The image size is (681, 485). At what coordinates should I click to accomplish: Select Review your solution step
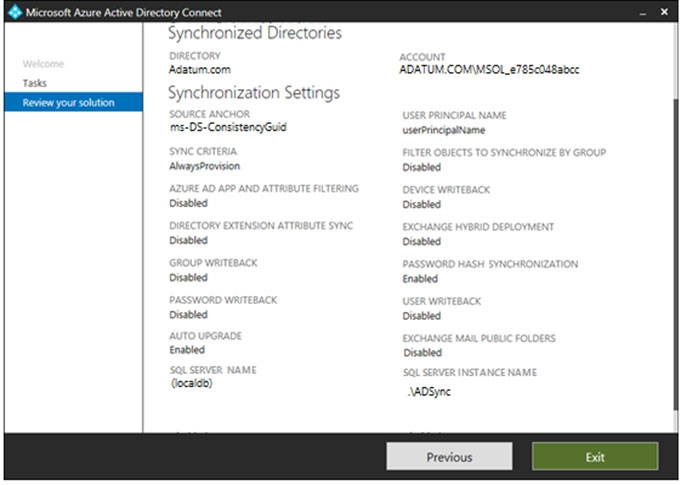[73, 102]
